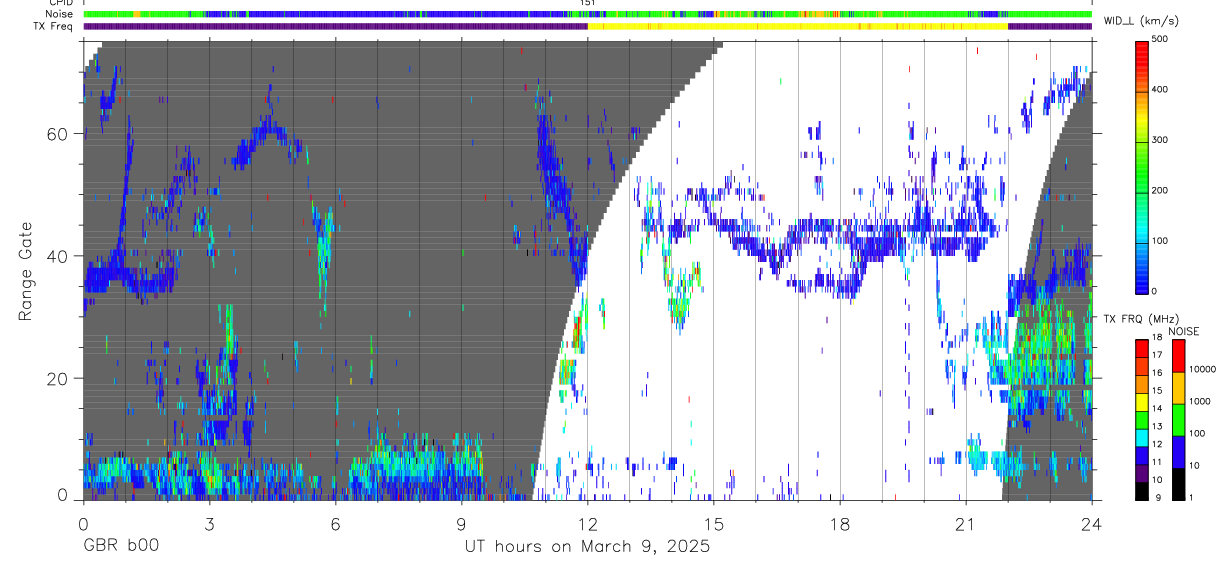Click the hour tick label '15' on time axis
Screen dimensions: 1228x567
tap(713, 523)
